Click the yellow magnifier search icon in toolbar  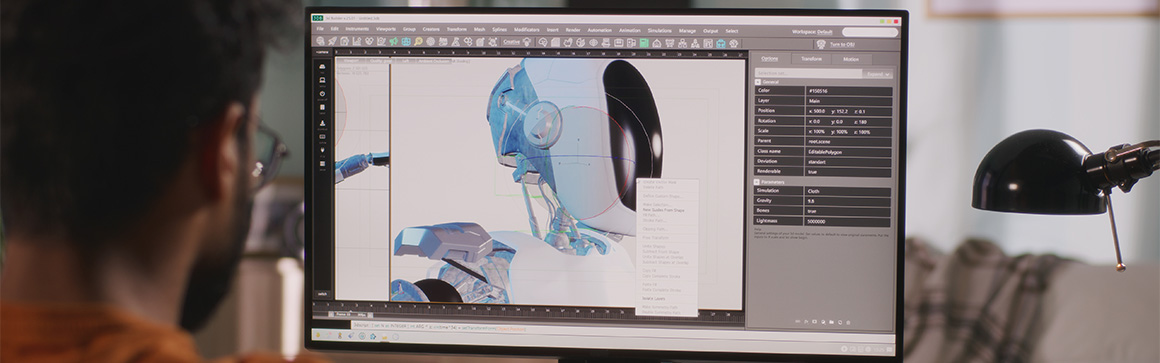(x=418, y=42)
